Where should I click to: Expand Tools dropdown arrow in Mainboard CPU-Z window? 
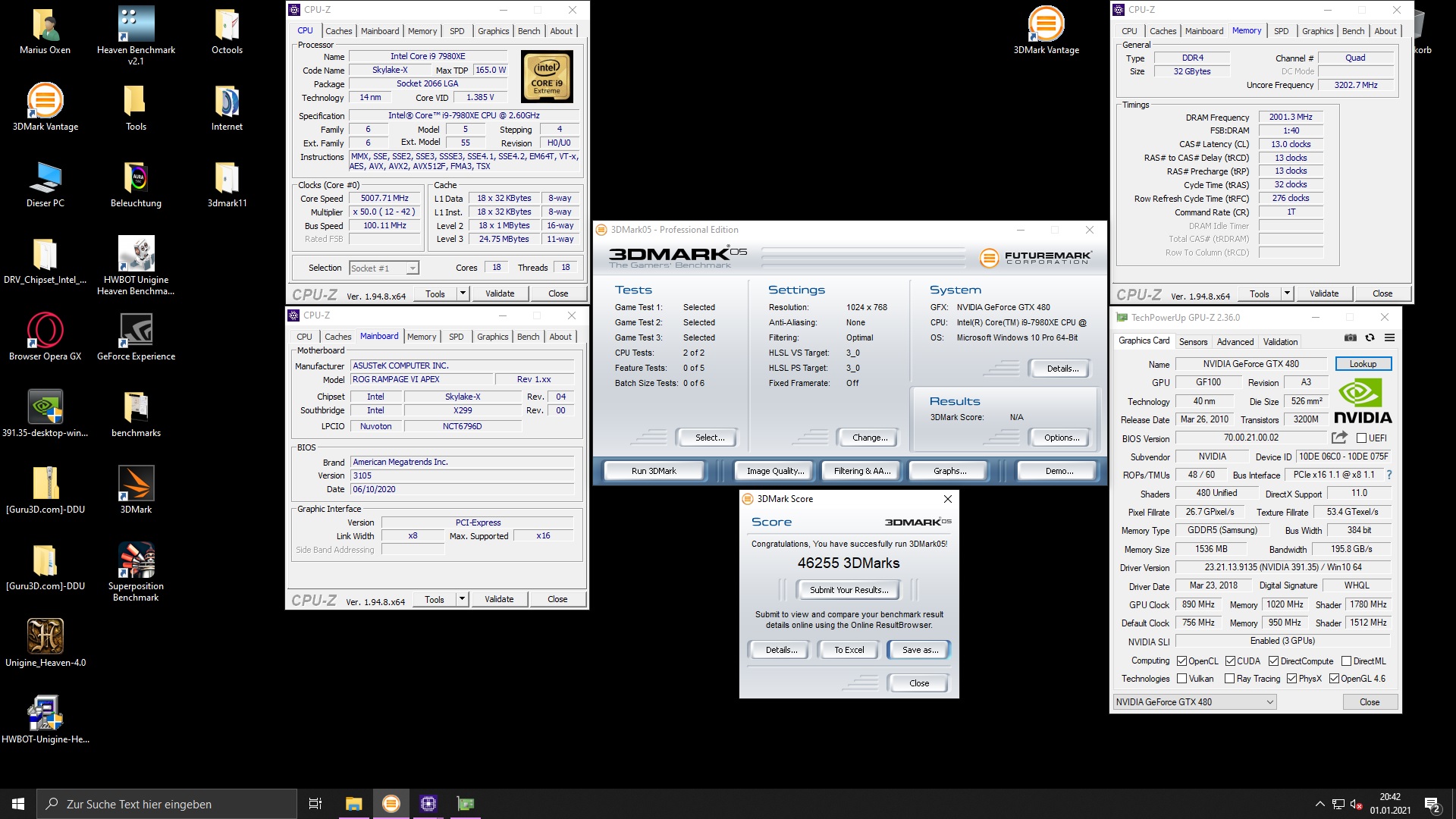[x=462, y=599]
